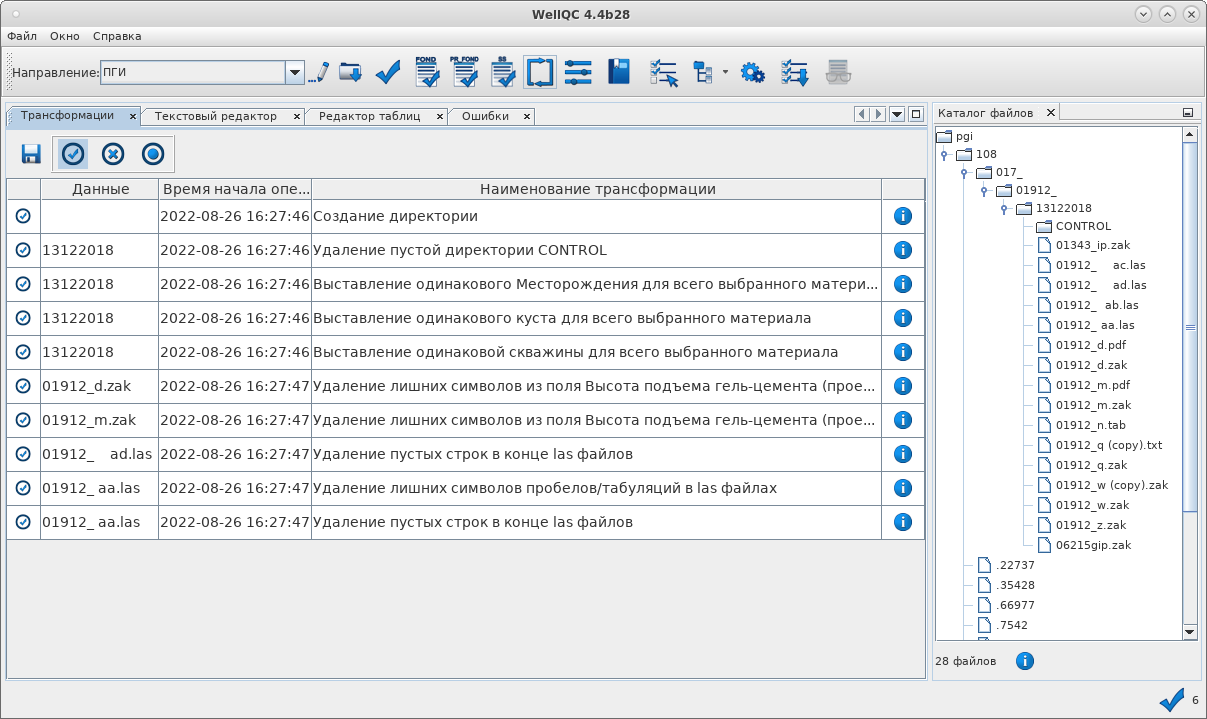
Task: Open info icon in the 01912_d.zak row
Action: [903, 386]
